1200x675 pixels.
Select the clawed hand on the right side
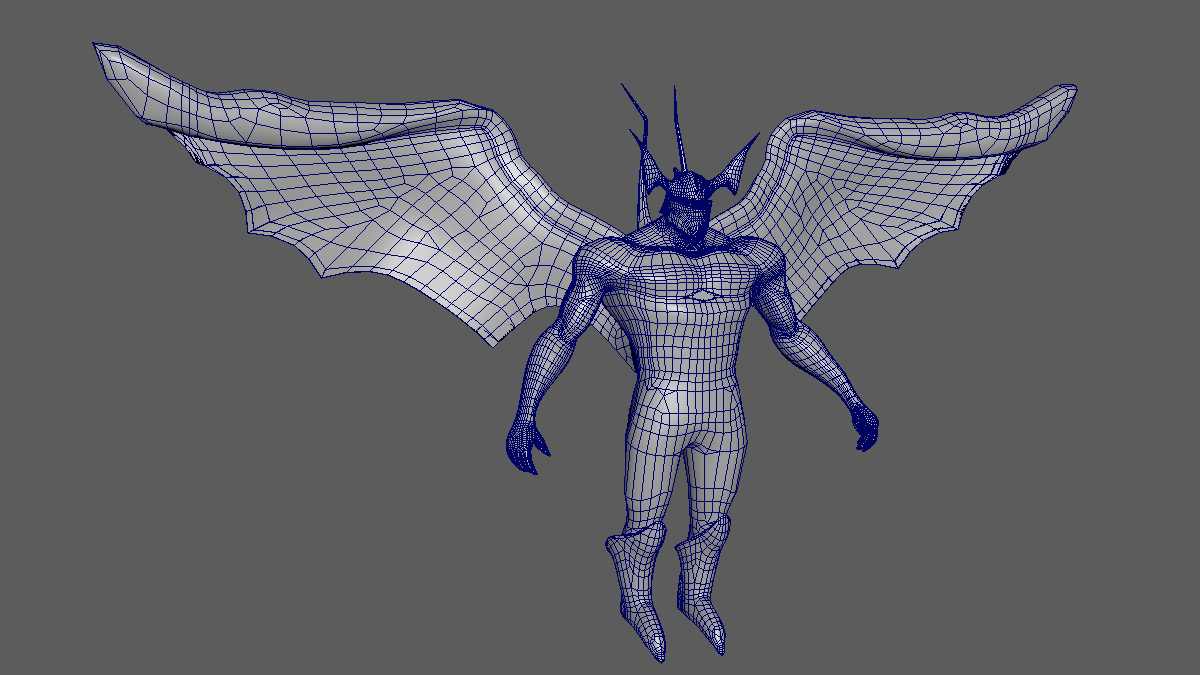point(866,425)
